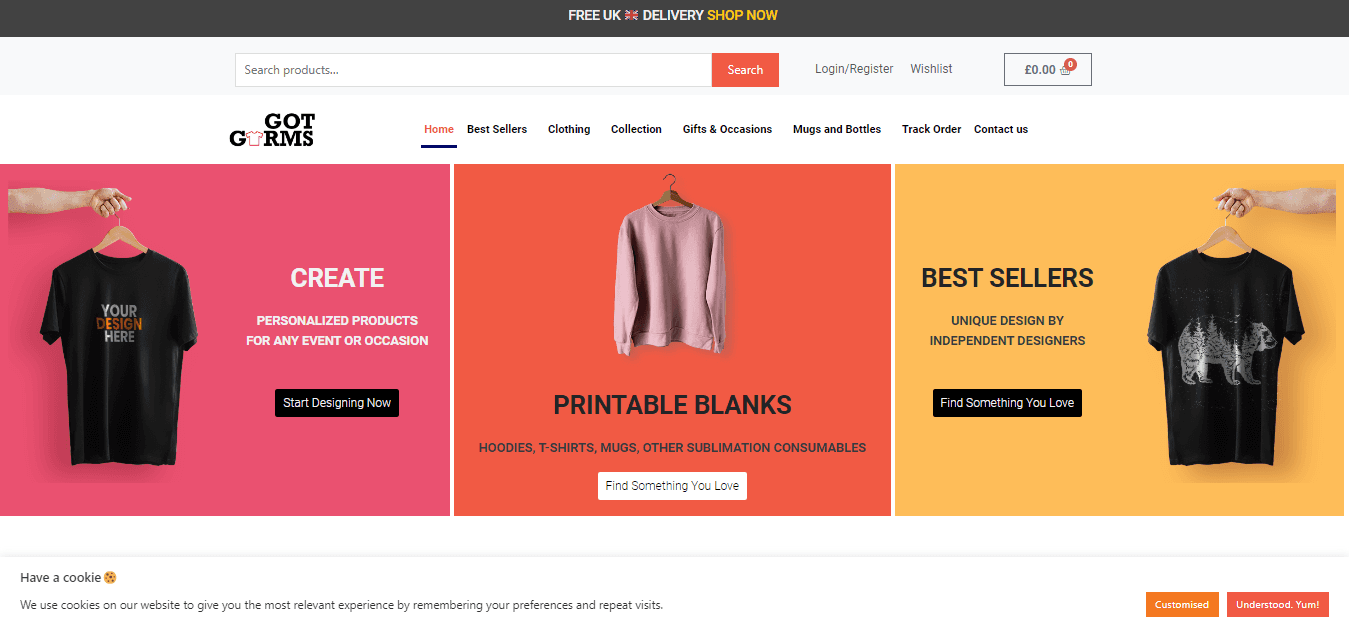The image size is (1349, 627).
Task: Open the Customised cookie settings
Action: click(x=1182, y=604)
